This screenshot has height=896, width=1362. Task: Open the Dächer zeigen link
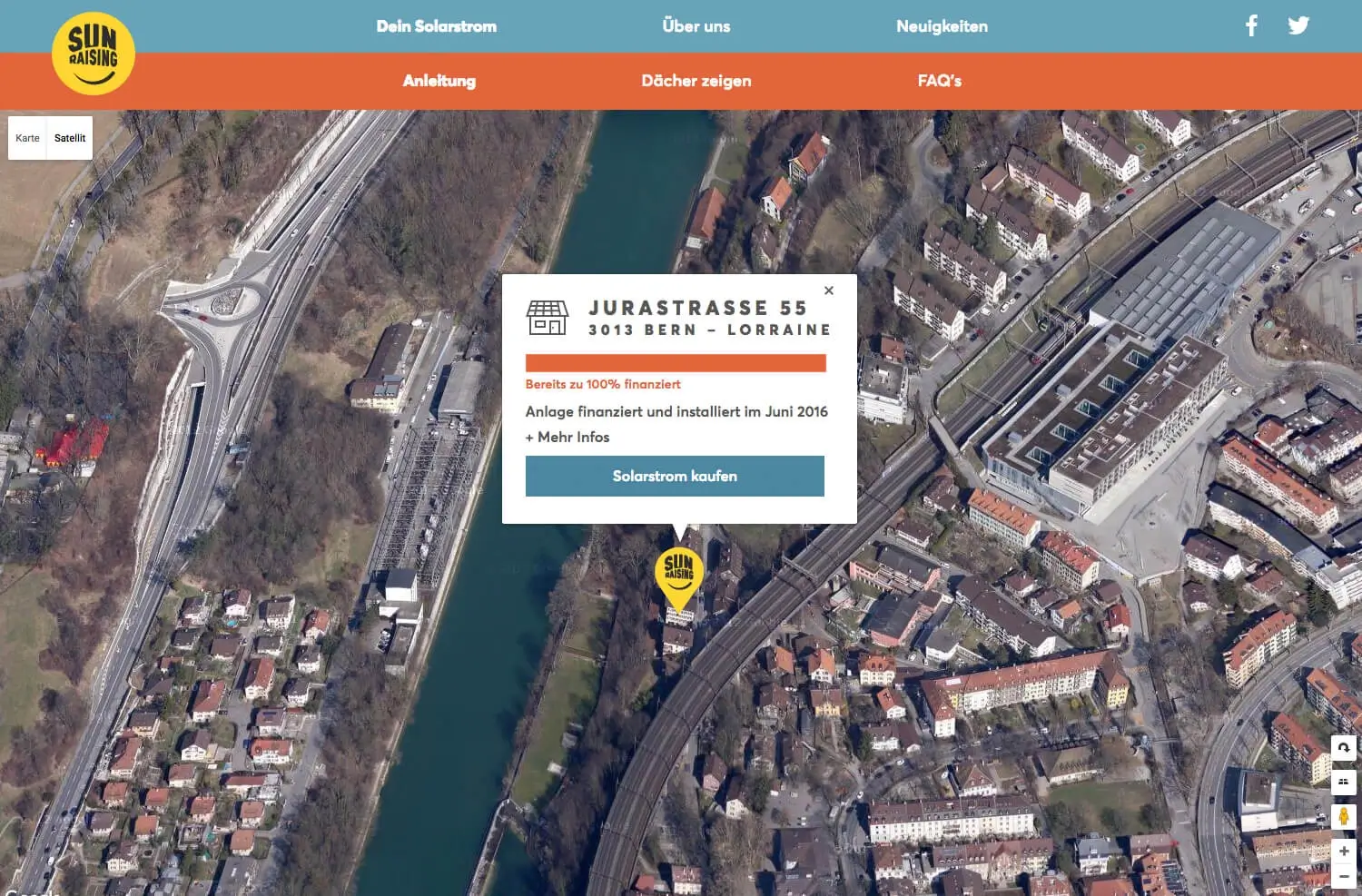[x=696, y=81]
